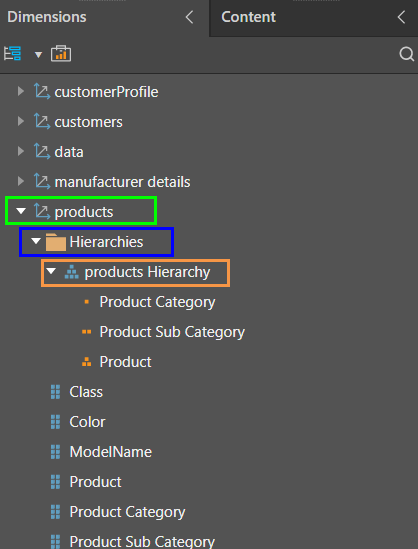Switch to the Content tab
Image resolution: width=418 pixels, height=549 pixels.
(x=248, y=17)
